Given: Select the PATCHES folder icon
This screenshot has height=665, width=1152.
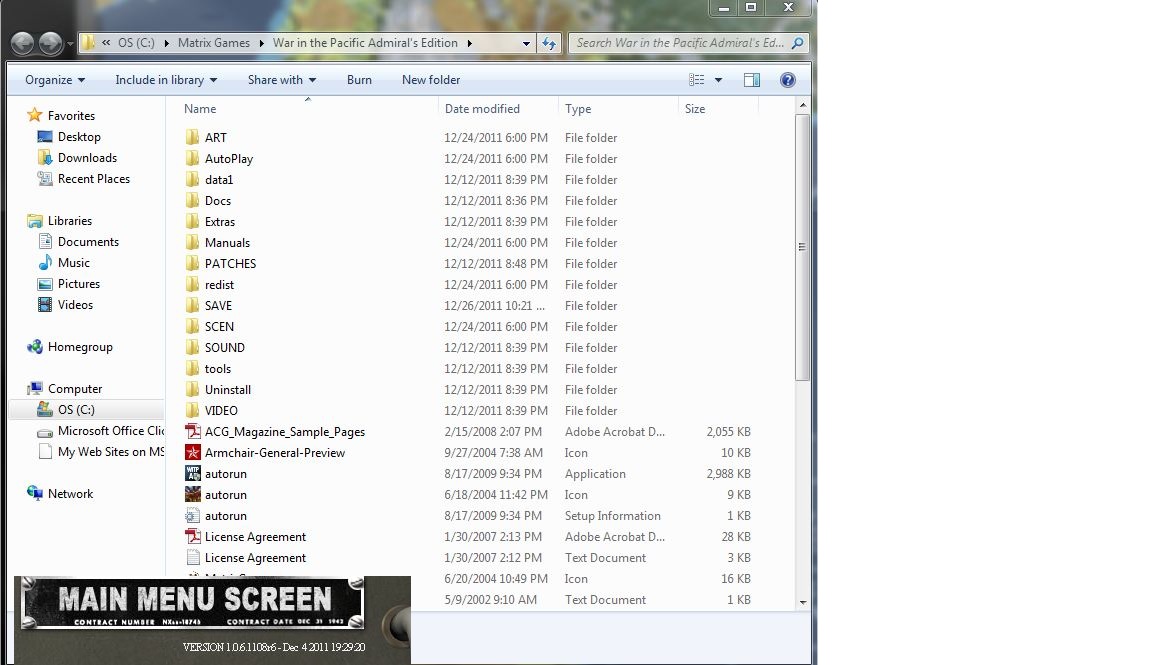Looking at the screenshot, I should (x=192, y=264).
